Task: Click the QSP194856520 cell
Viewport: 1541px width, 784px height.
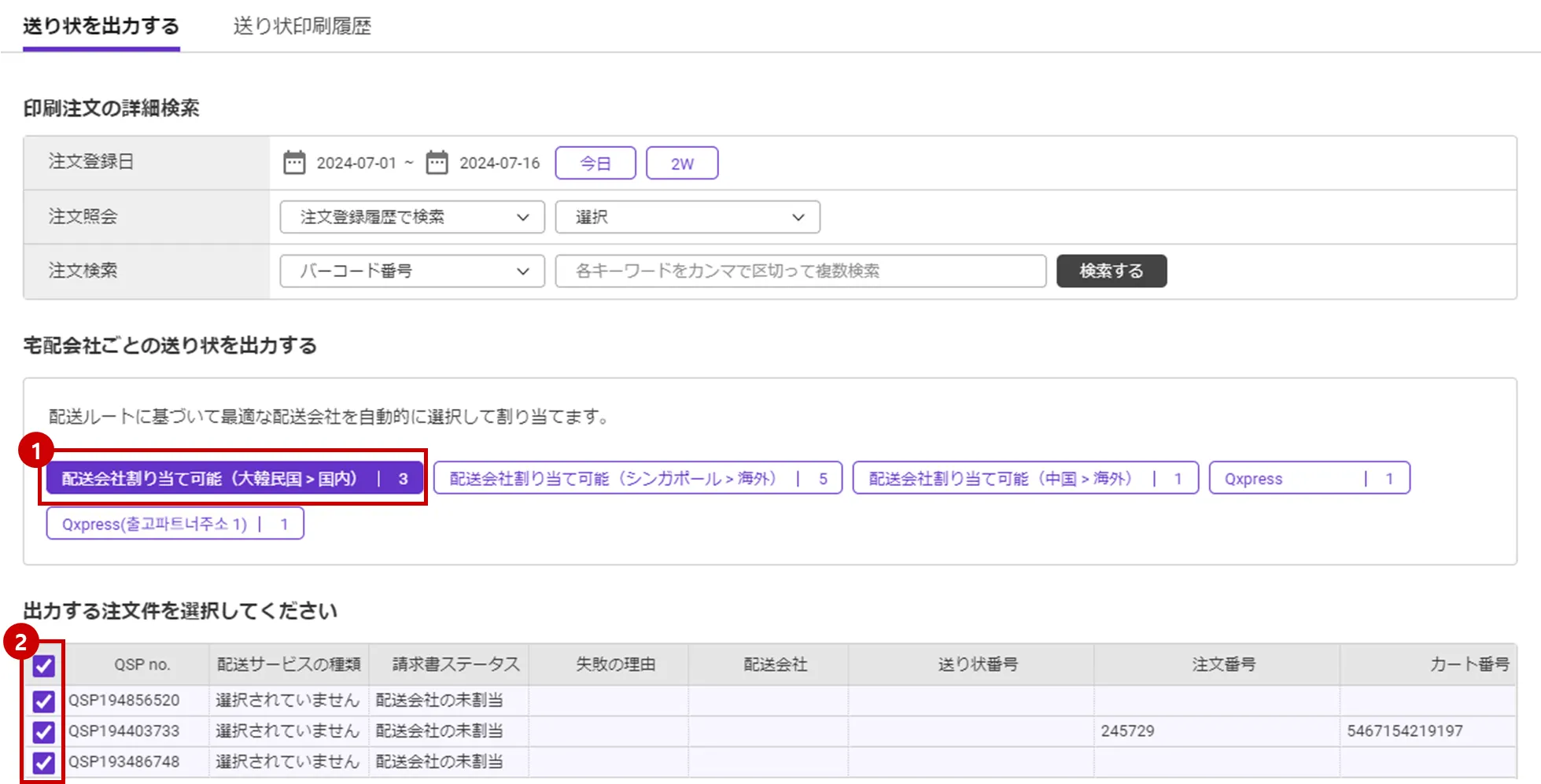Action: (x=124, y=700)
